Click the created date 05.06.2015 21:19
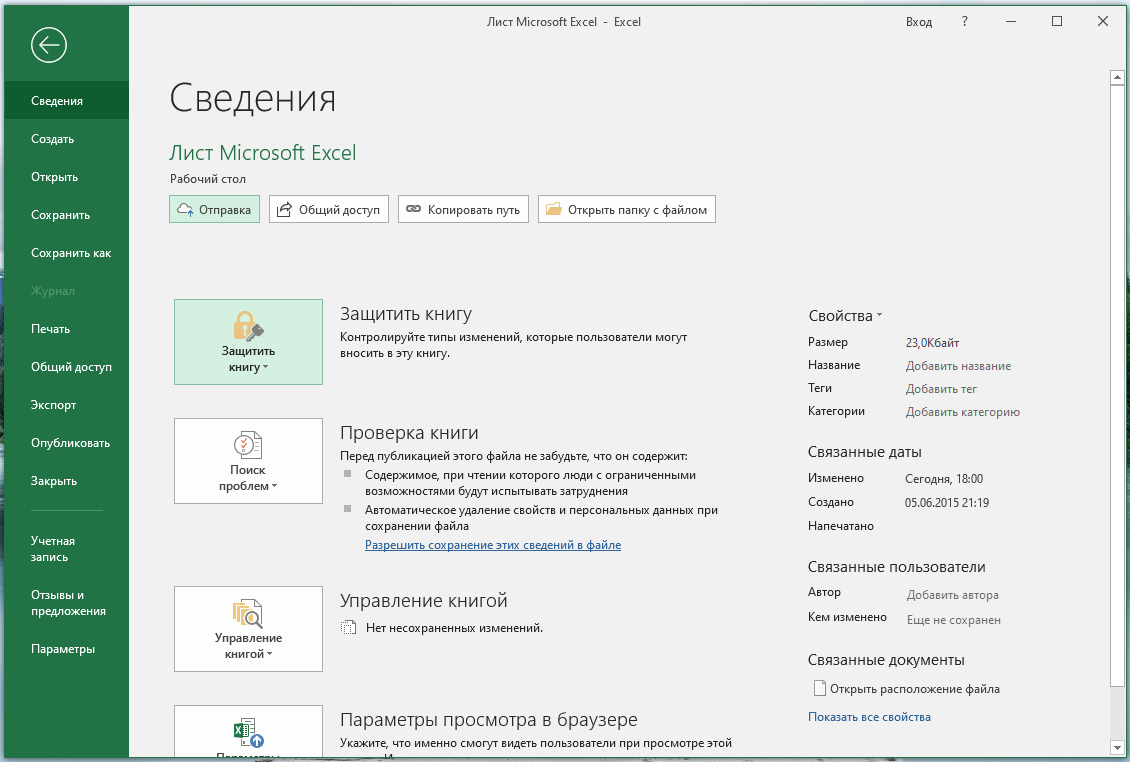 point(947,502)
